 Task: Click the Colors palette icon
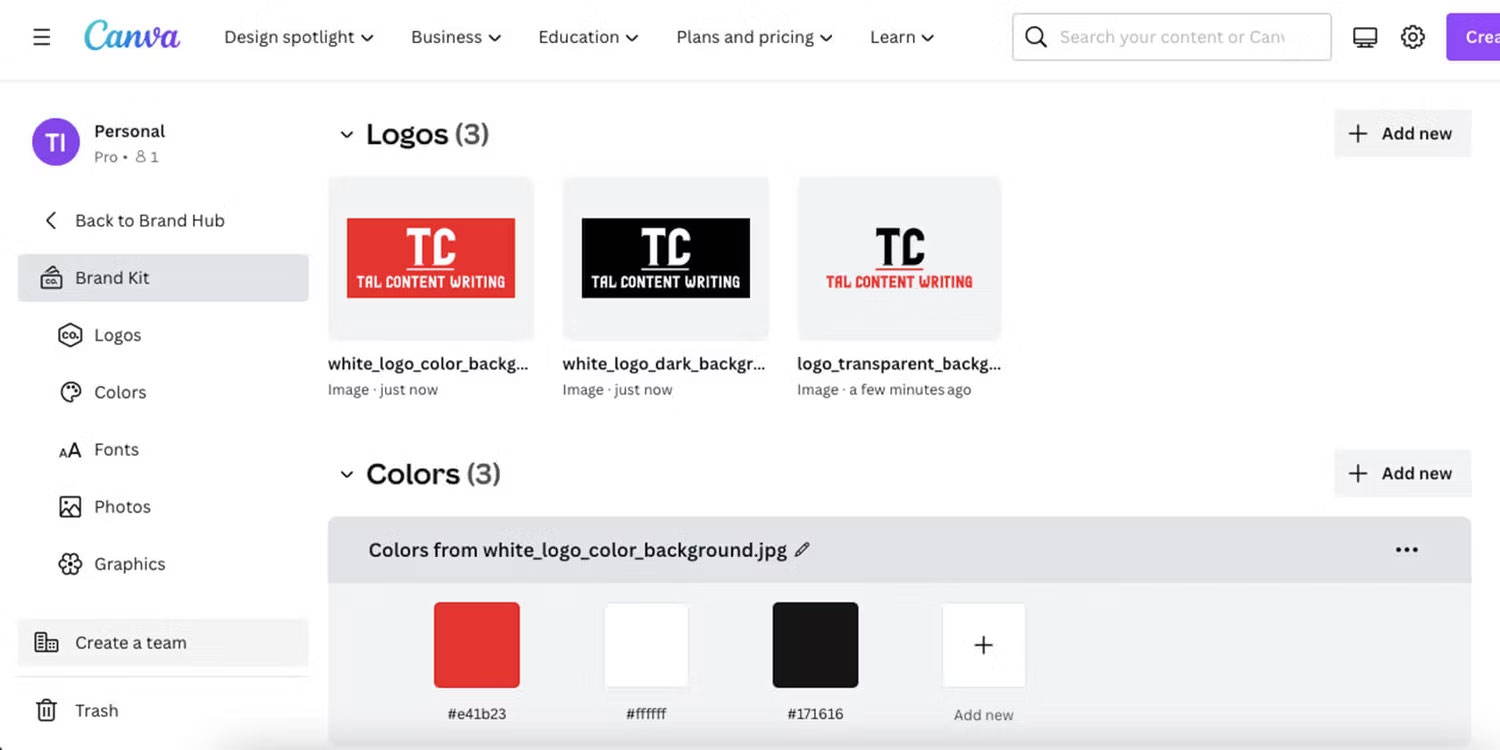70,392
